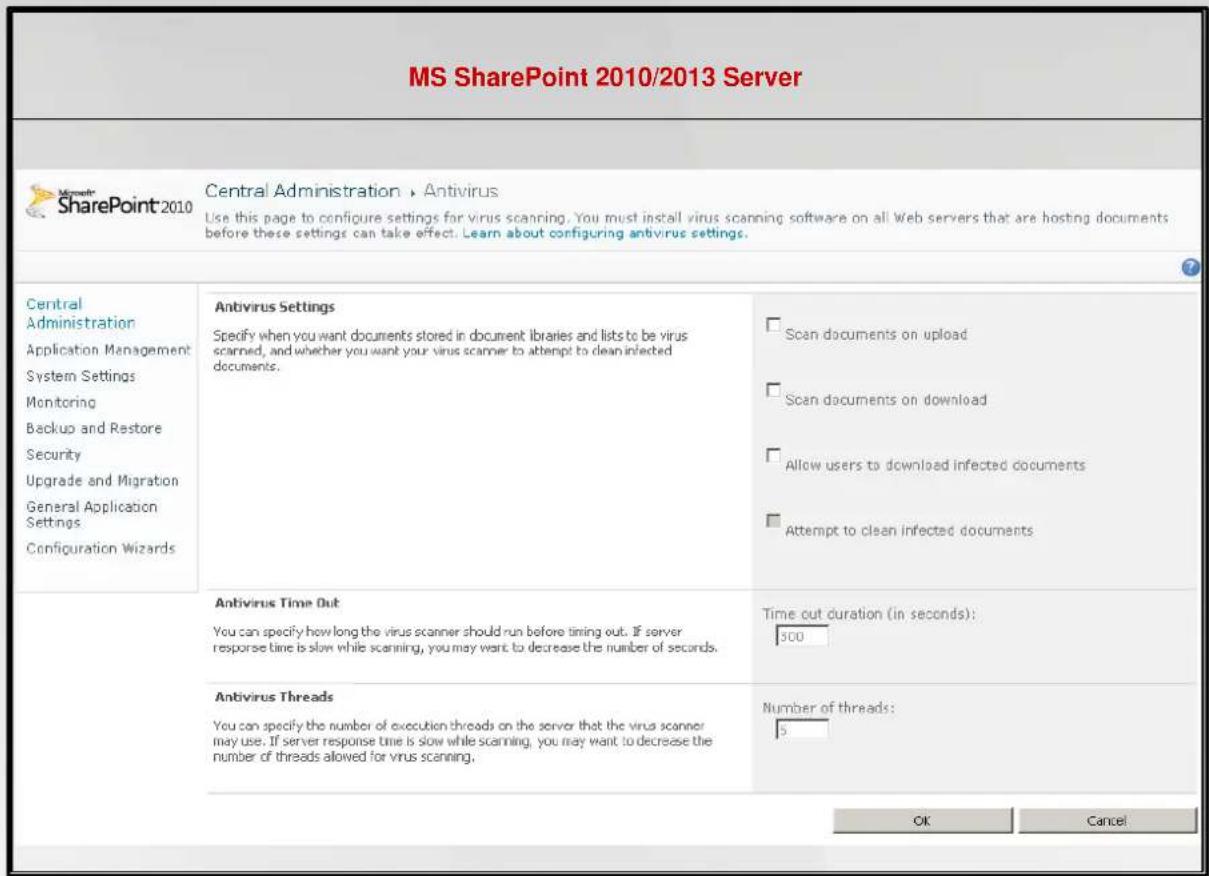Check Allow users to download infected documents
The image size is (1209, 876).
coord(772,456)
